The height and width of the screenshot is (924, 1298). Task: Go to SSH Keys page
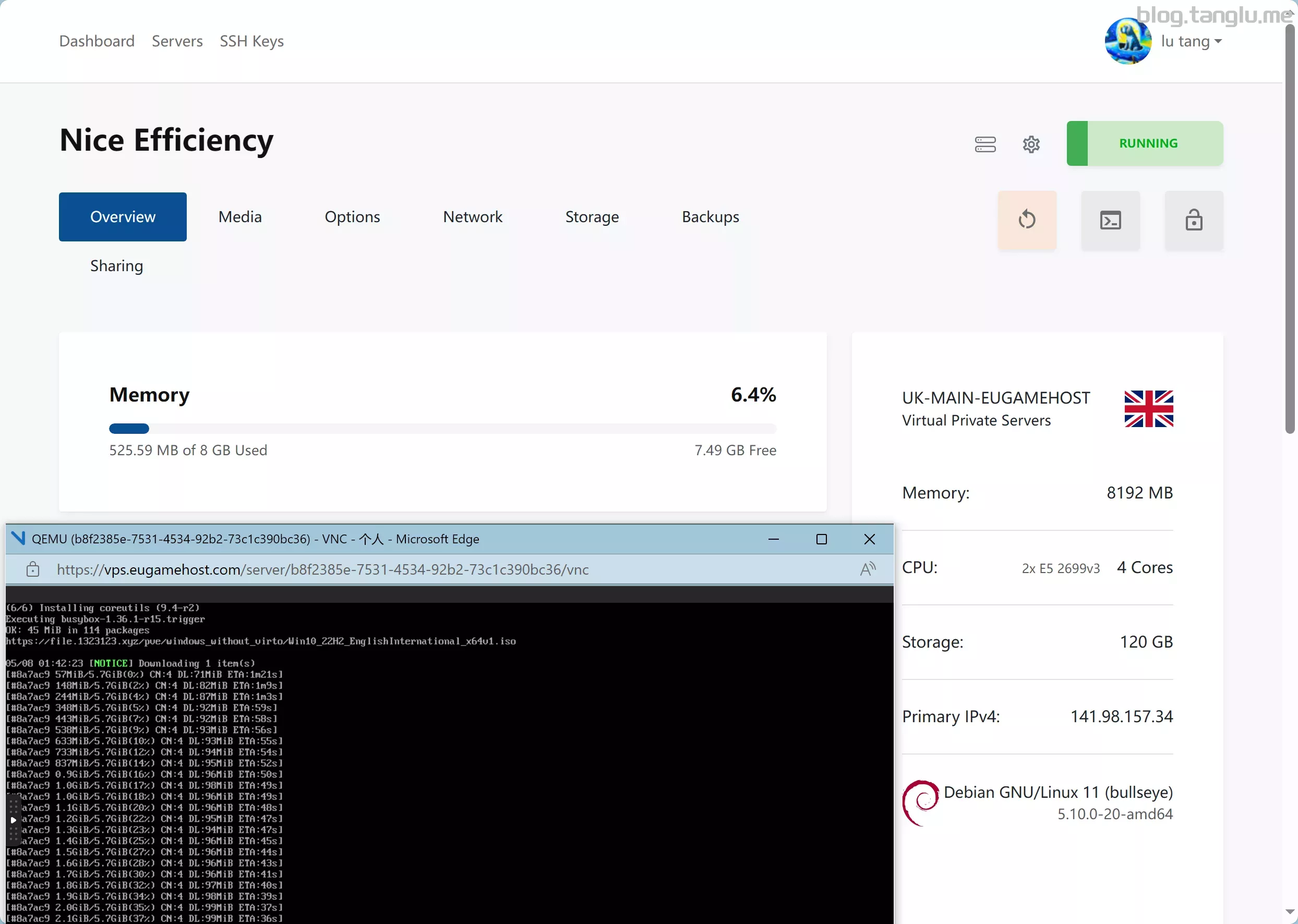pos(251,41)
